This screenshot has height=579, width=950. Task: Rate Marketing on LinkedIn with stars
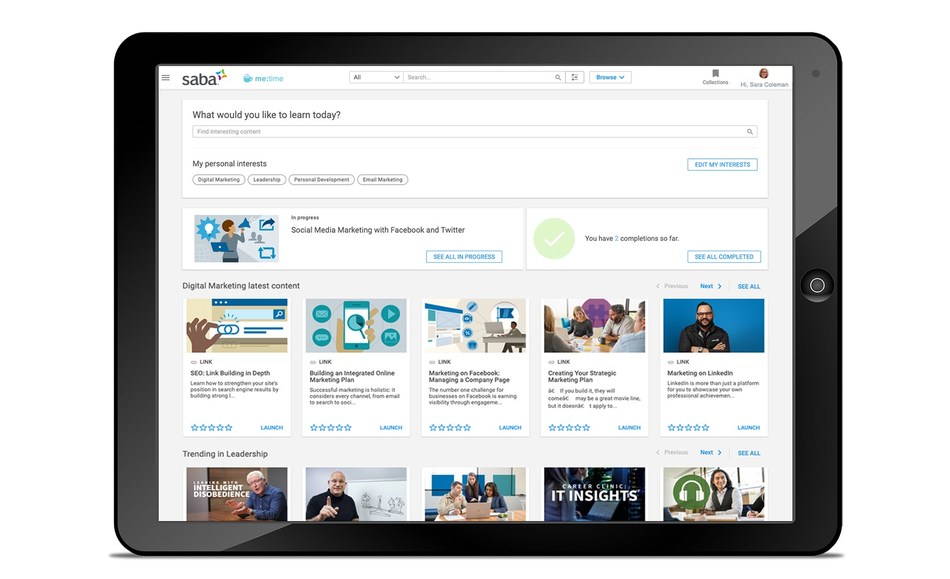click(690, 427)
